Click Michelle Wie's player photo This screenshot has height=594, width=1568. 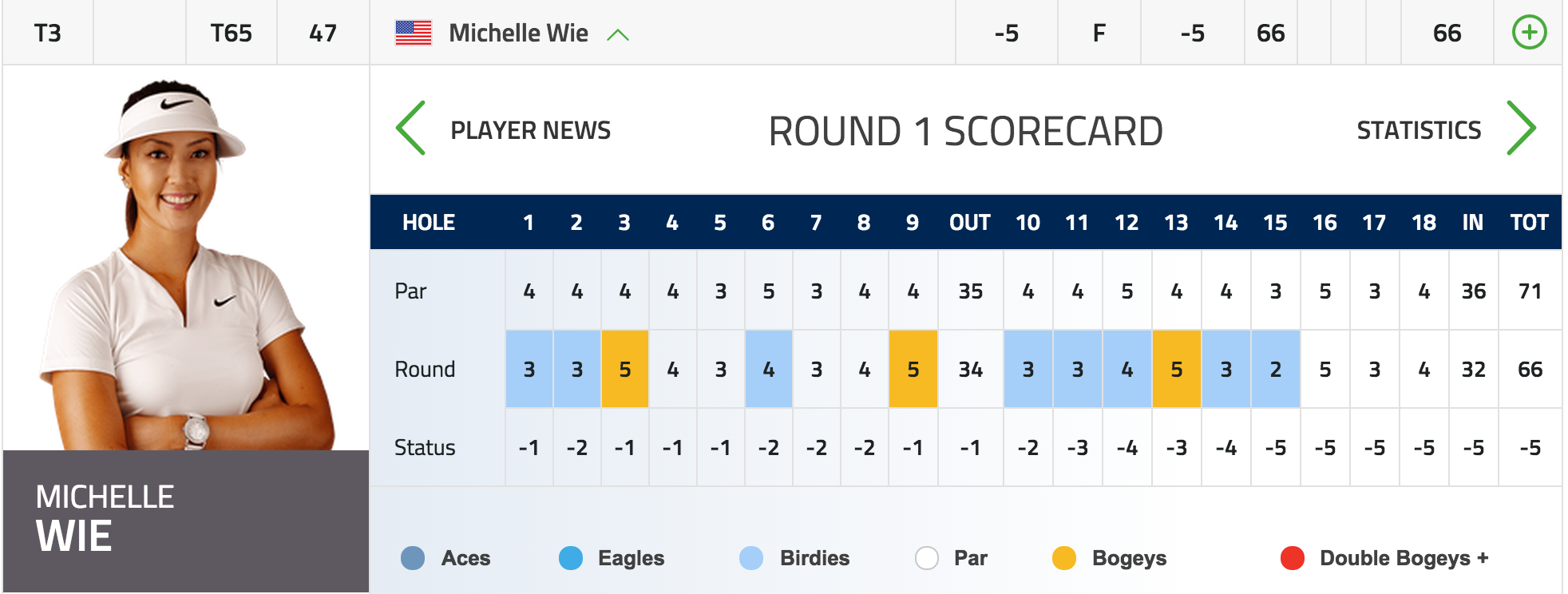pos(186,263)
